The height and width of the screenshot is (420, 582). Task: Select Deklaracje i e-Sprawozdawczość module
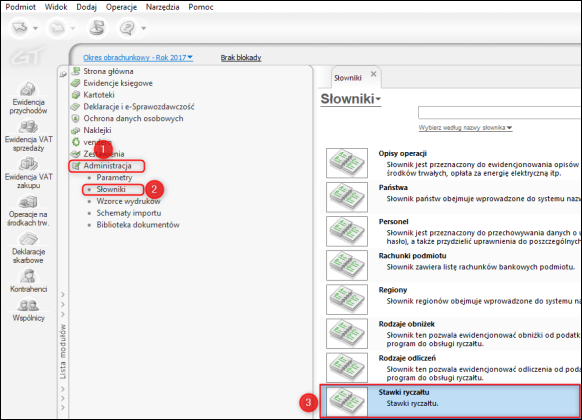(138, 107)
